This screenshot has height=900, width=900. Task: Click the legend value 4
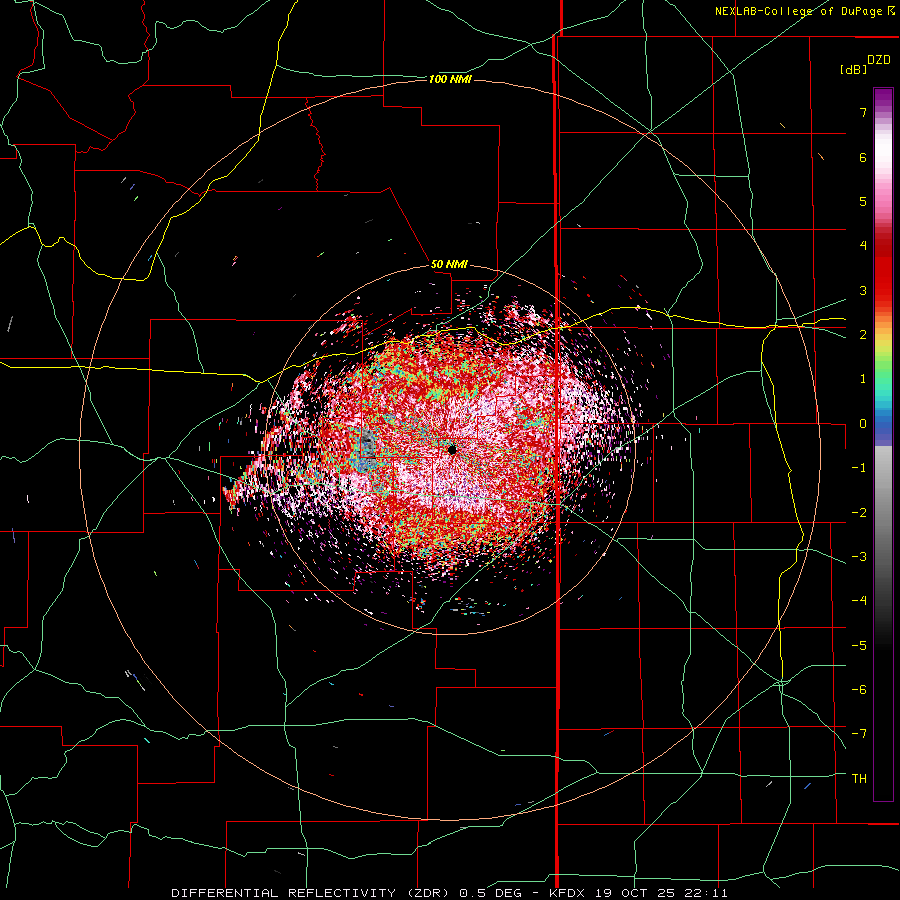click(863, 246)
